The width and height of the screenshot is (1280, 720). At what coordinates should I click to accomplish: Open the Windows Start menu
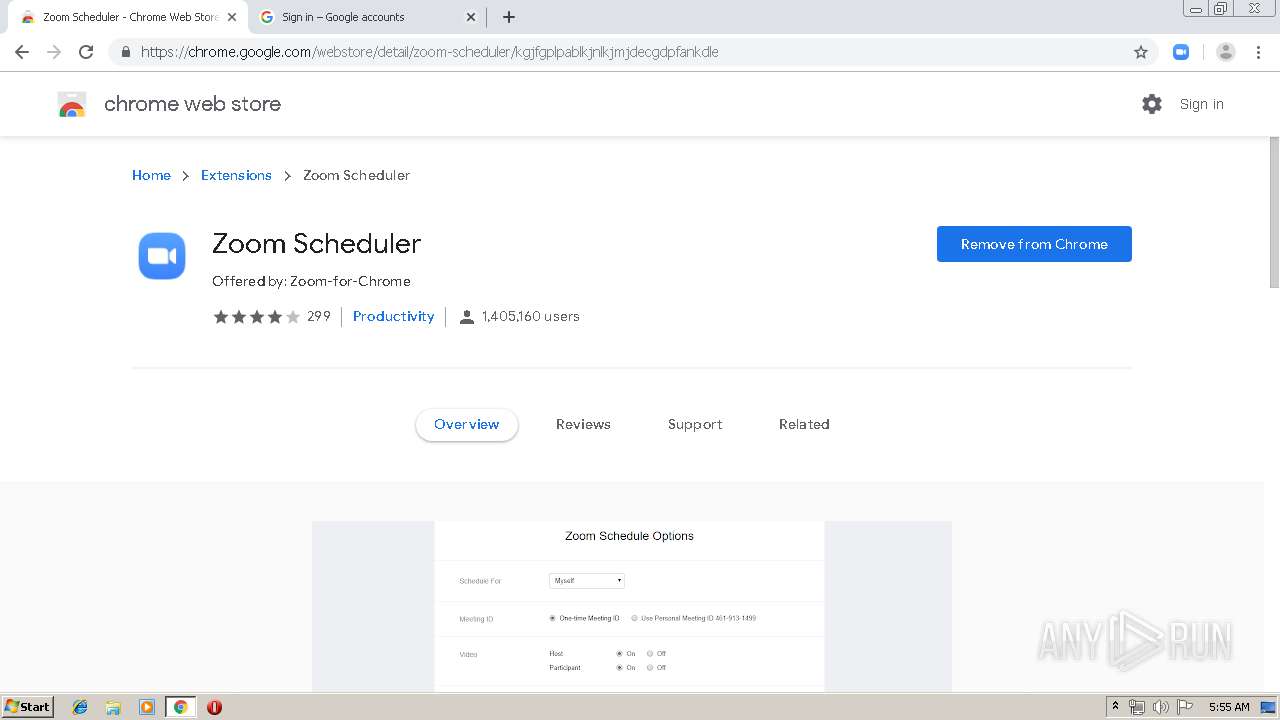click(x=28, y=706)
